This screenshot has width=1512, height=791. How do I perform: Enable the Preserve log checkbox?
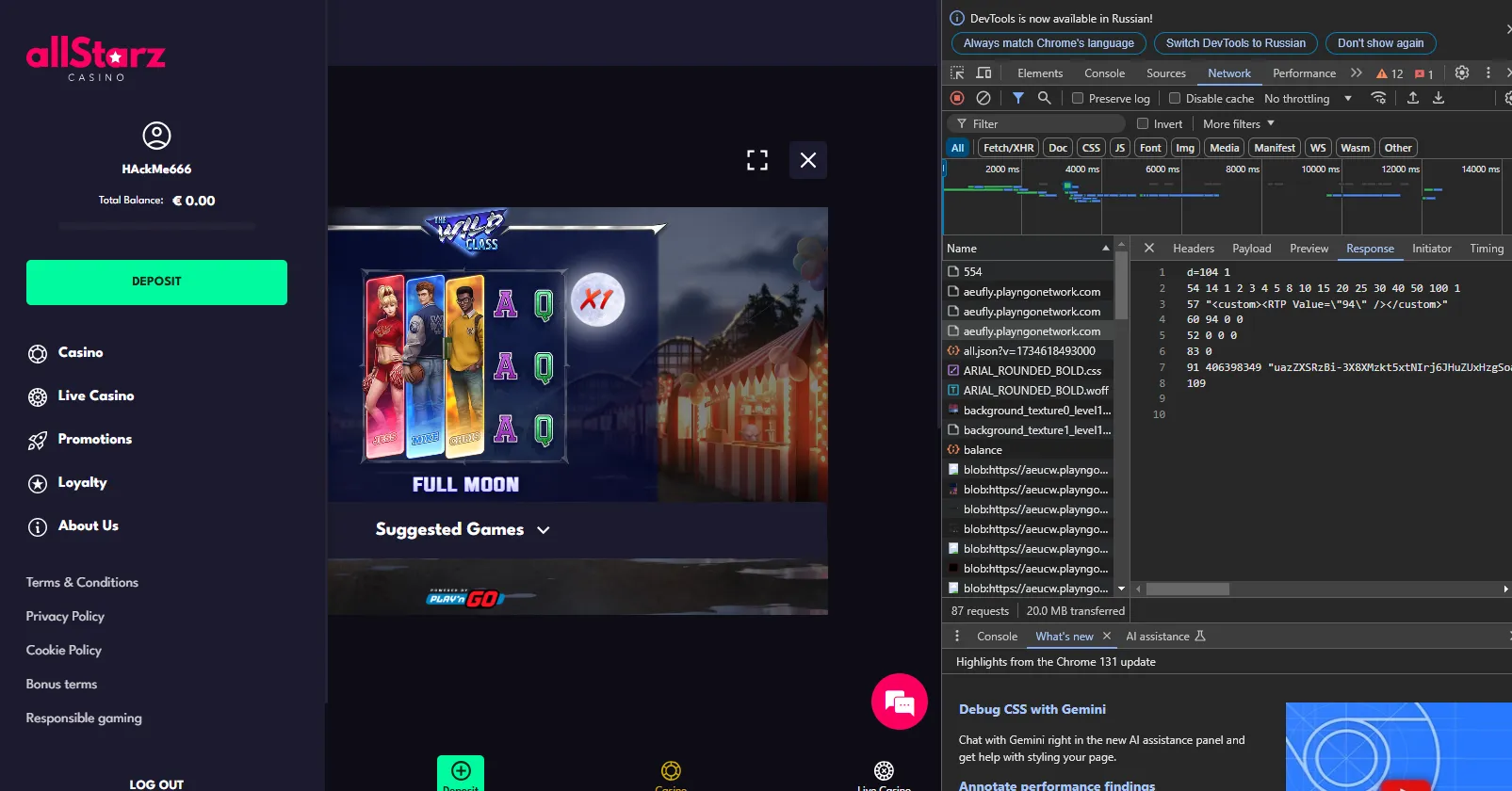tap(1078, 98)
